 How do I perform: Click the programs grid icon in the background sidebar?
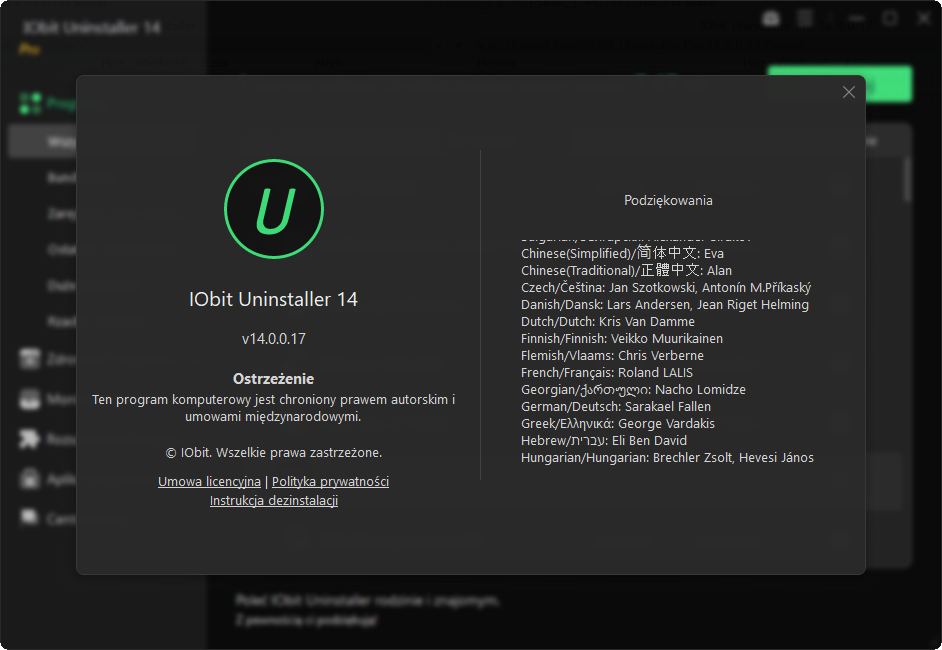point(30,103)
